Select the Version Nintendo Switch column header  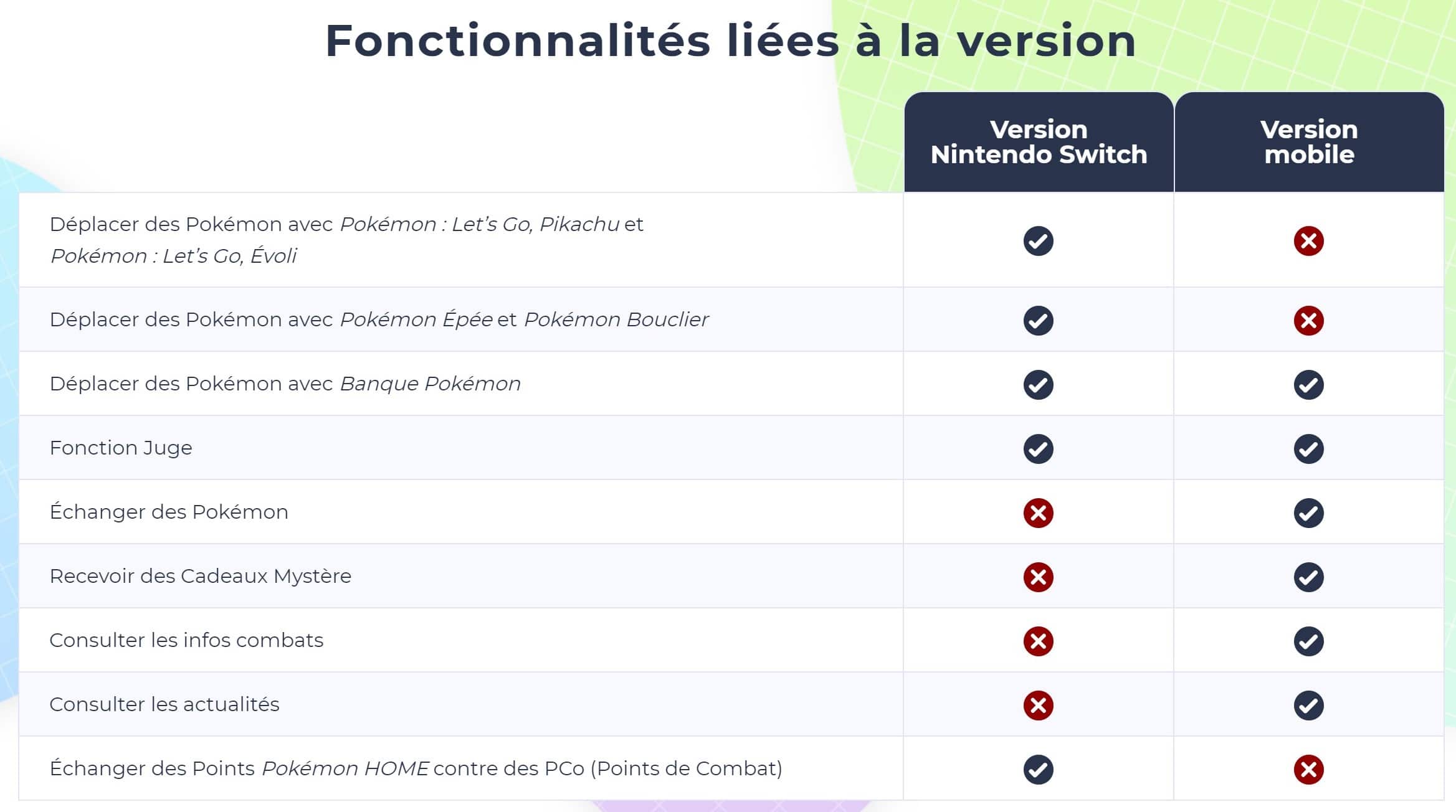coord(1039,142)
